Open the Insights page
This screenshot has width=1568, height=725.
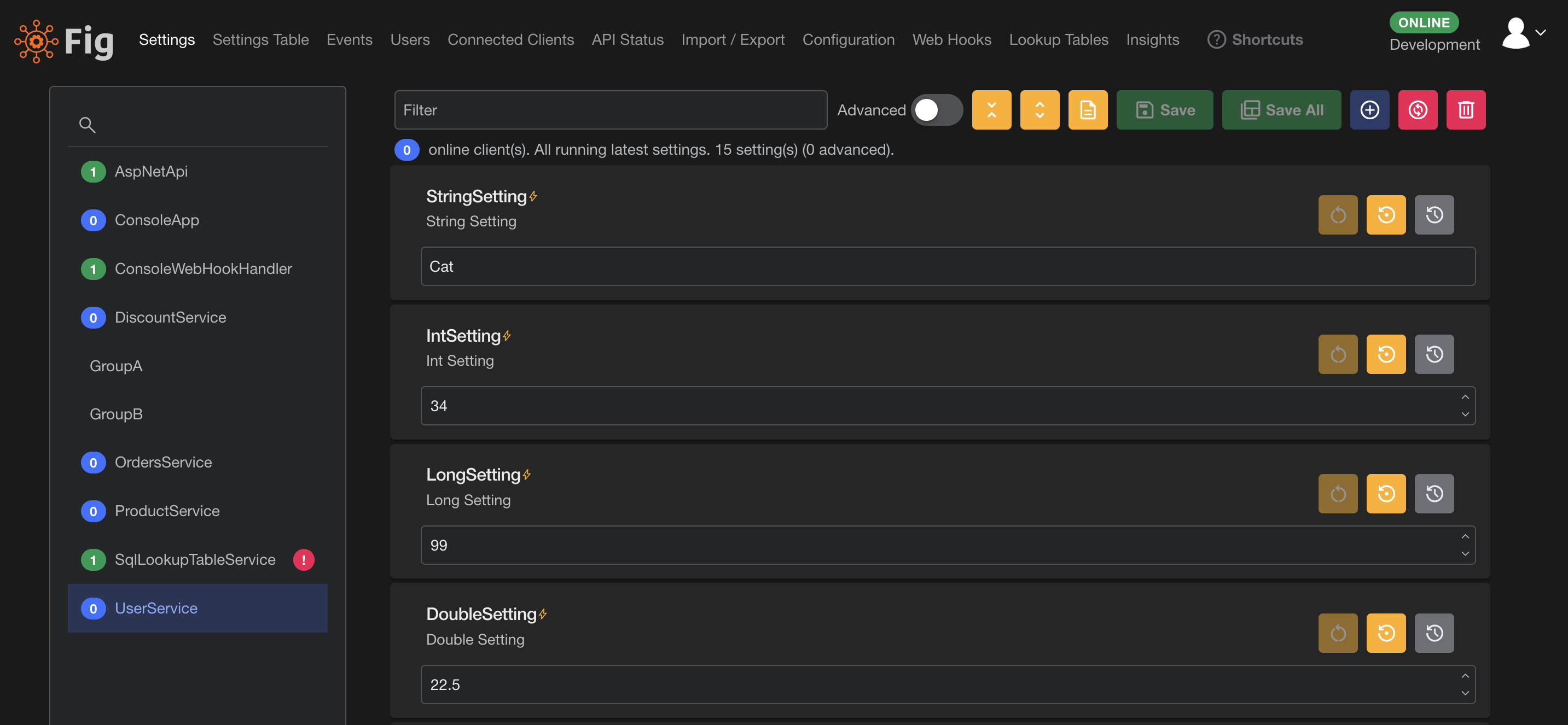1152,39
